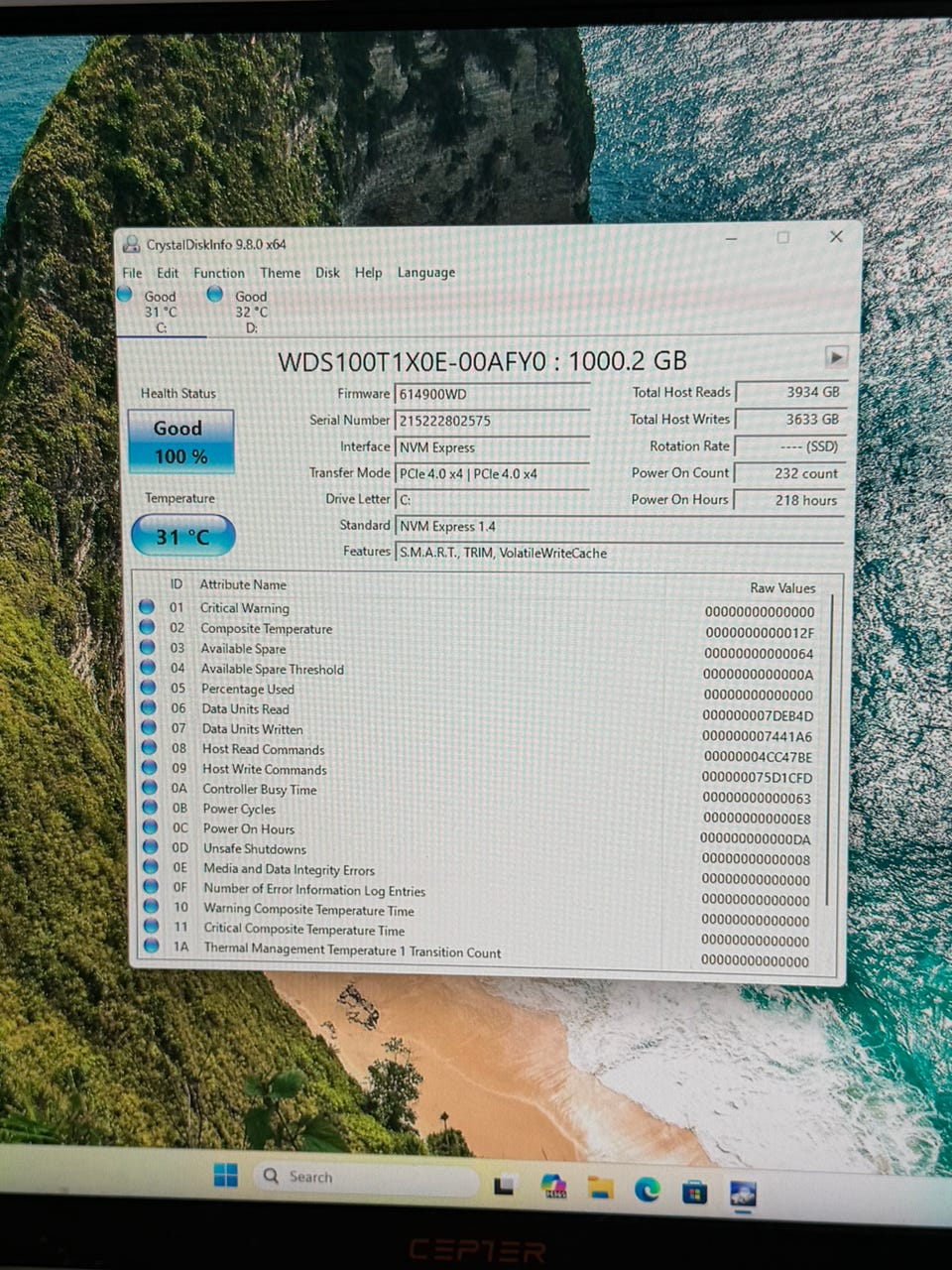
Task: Switch to the D: drive tab at 32 °C
Action: pos(250,311)
